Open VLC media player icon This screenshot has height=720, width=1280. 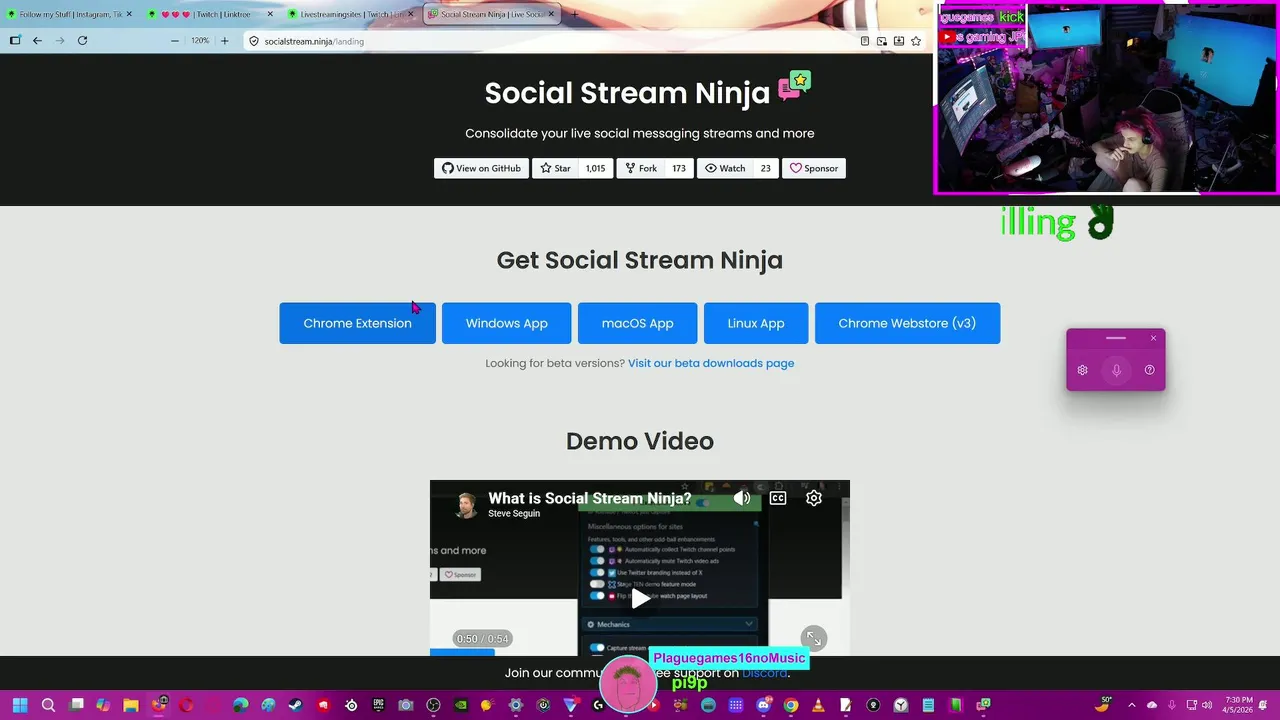tap(818, 705)
